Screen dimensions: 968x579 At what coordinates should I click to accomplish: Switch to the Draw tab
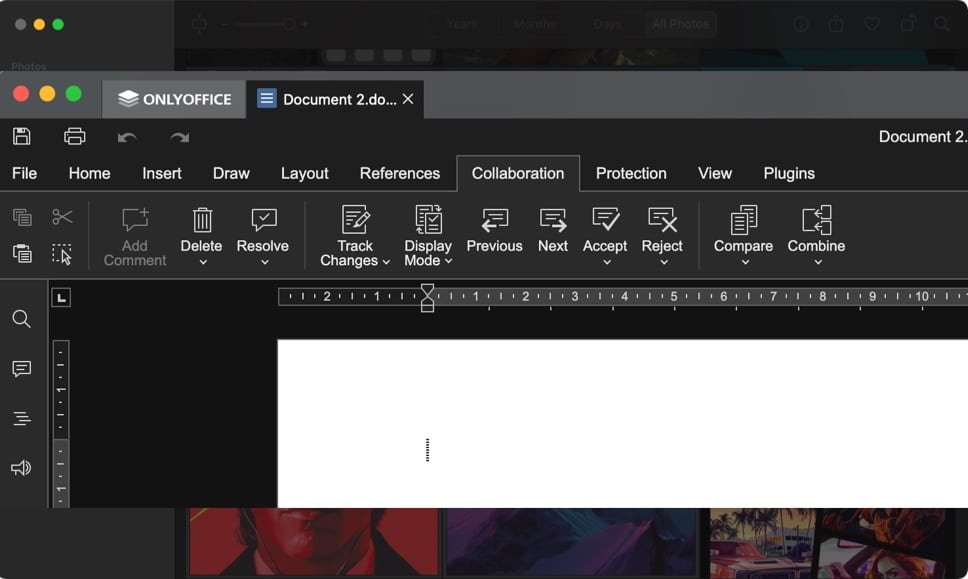[231, 173]
